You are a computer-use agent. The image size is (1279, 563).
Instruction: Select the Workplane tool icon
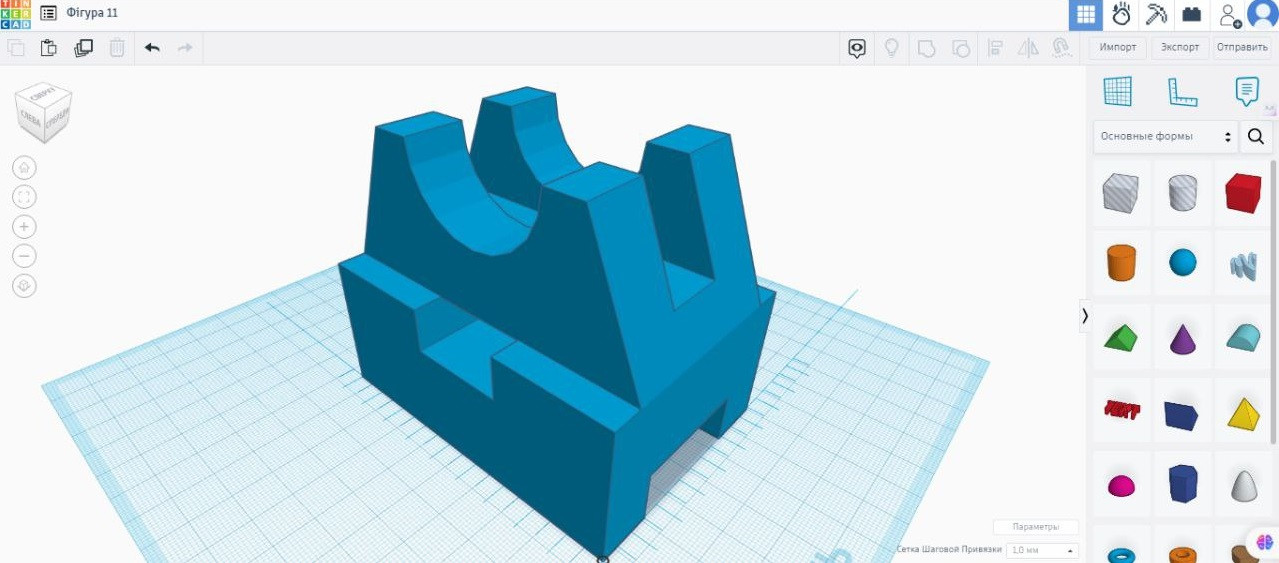coord(1117,92)
